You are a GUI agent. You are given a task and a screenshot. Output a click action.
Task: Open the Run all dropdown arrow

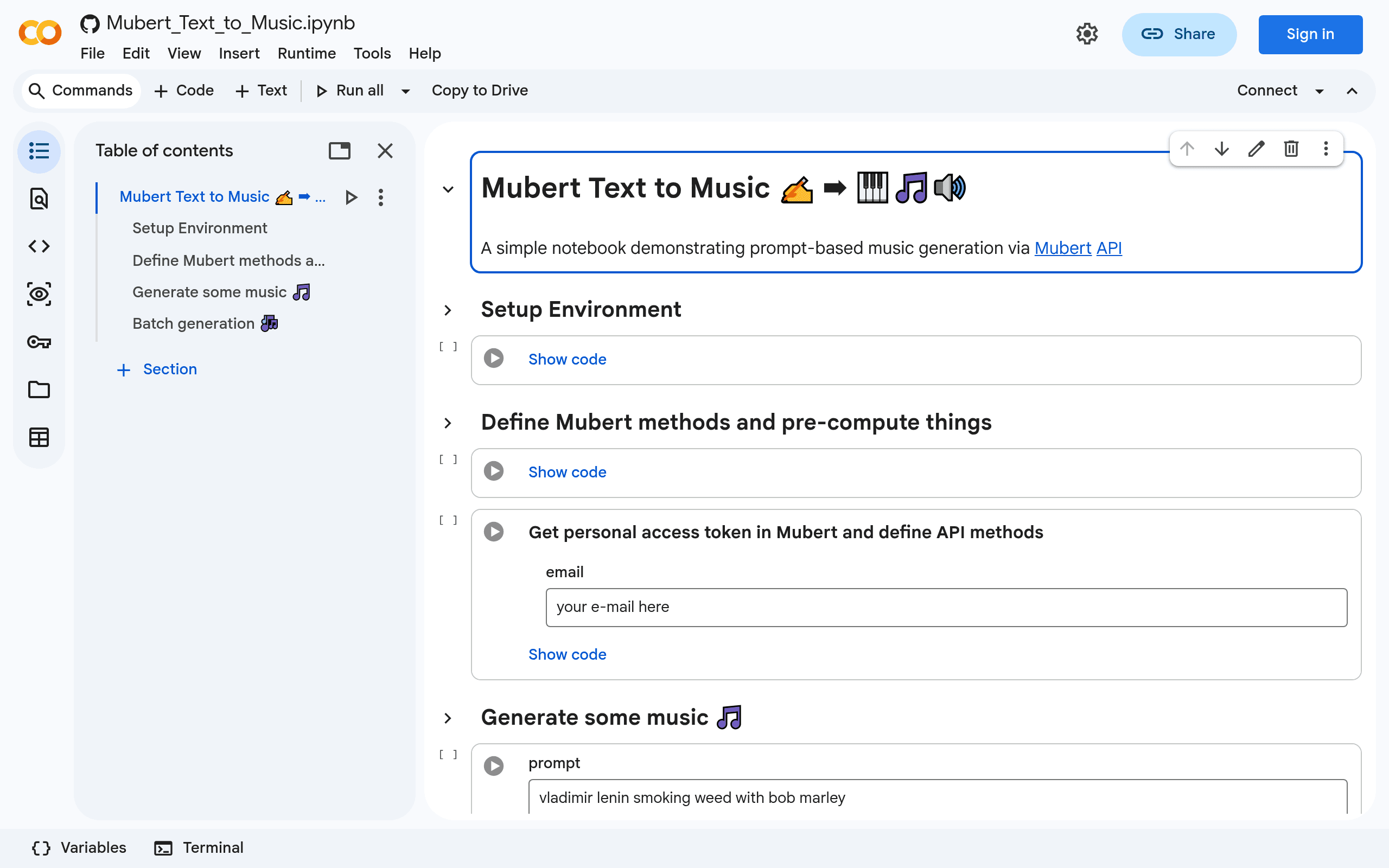406,91
